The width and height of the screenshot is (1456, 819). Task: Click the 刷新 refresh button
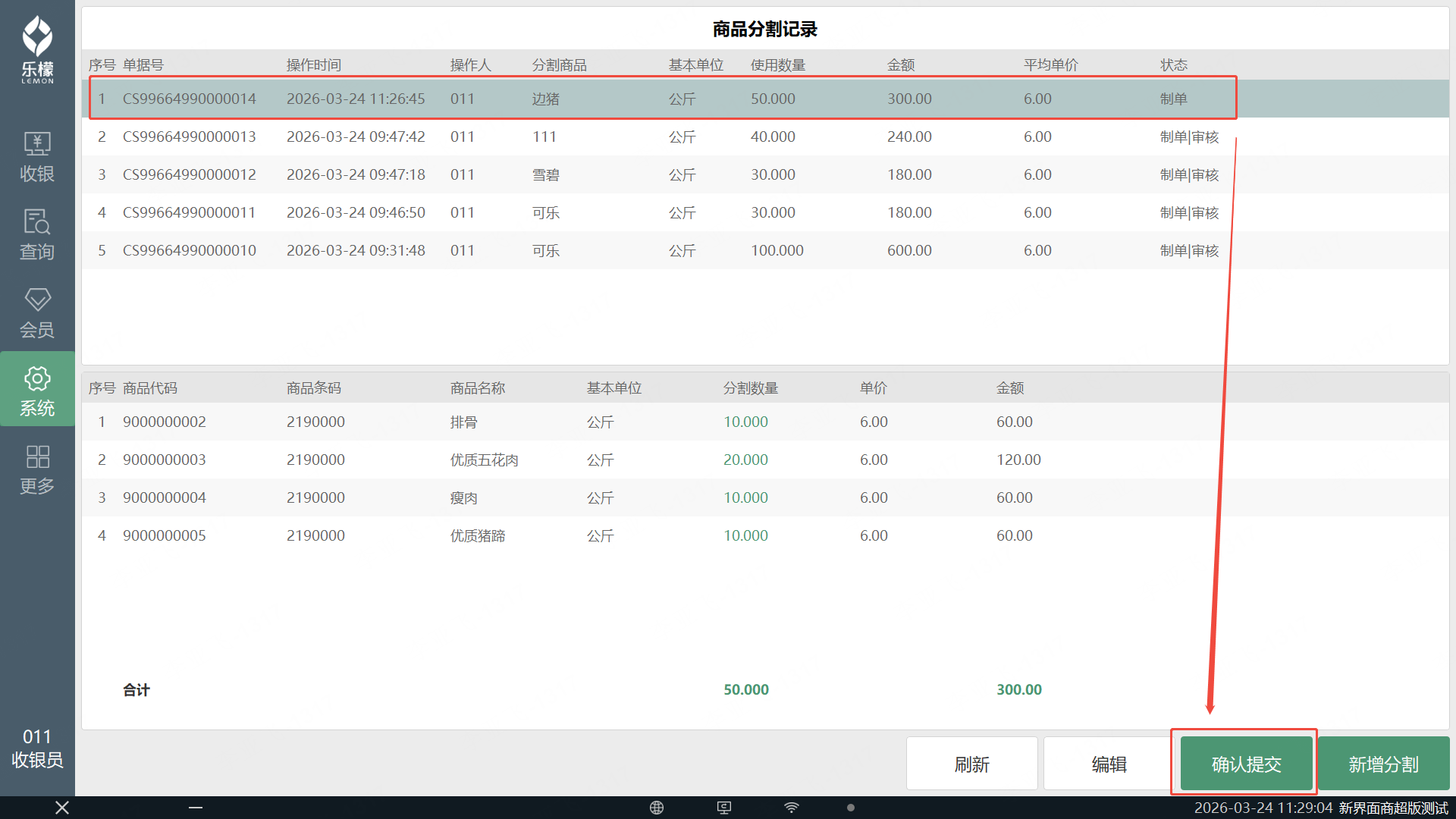click(x=971, y=764)
